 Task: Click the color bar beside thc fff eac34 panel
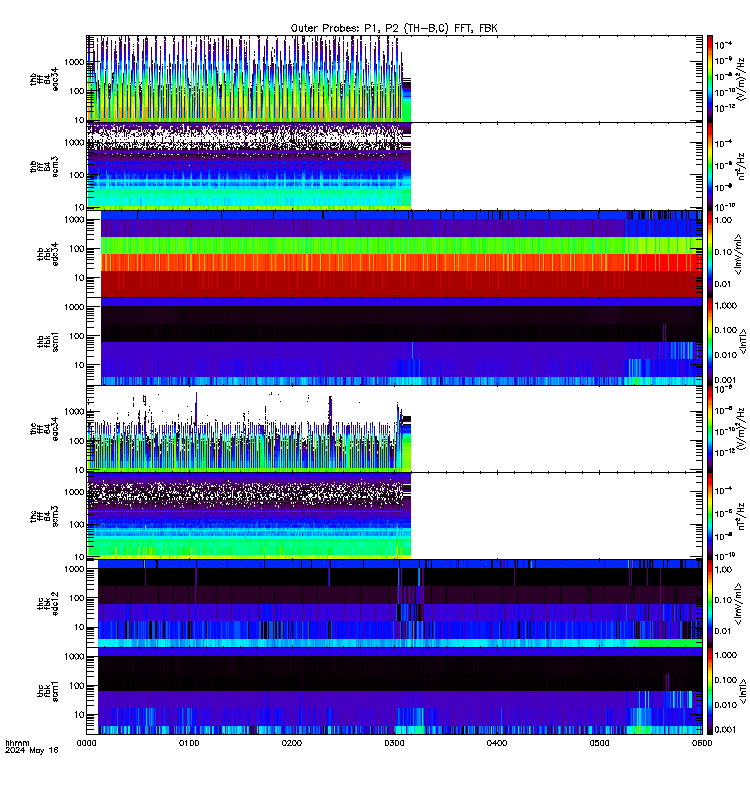[710, 429]
